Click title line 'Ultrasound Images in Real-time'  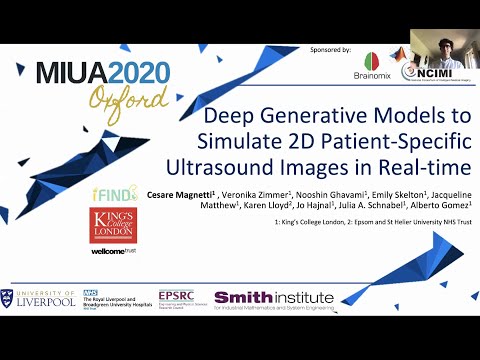point(319,167)
